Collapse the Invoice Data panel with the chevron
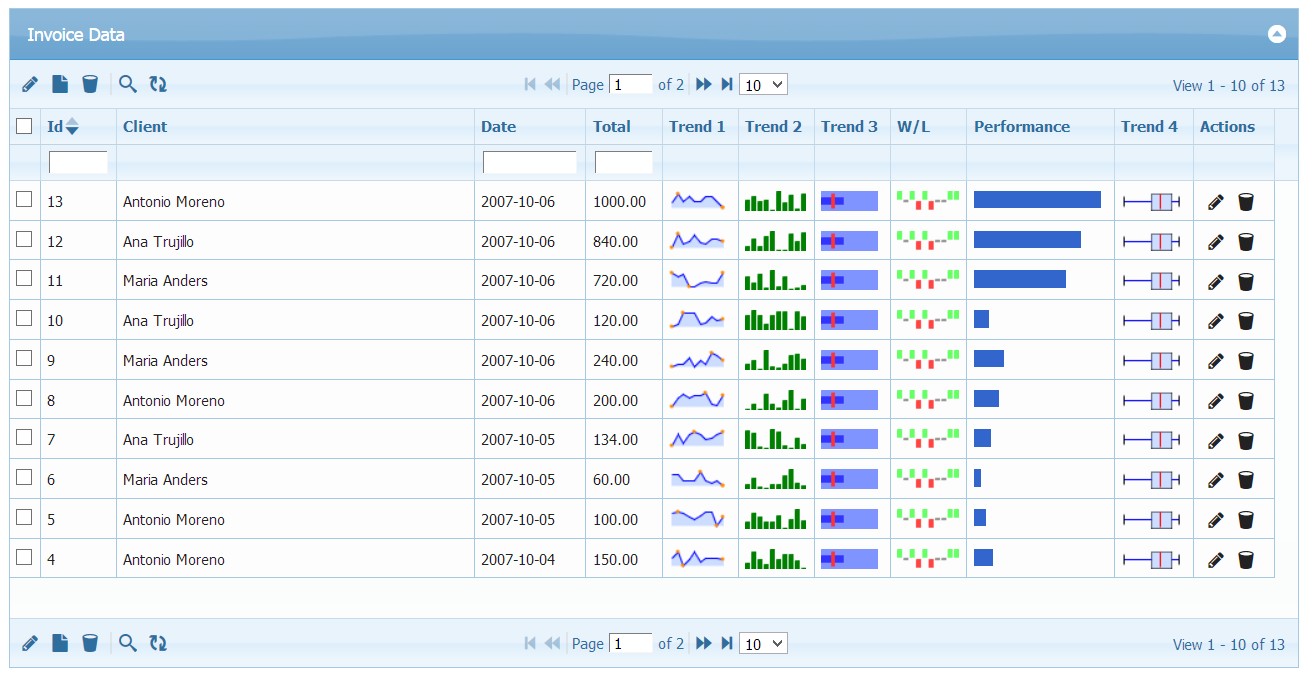1305x677 pixels. coord(1277,33)
